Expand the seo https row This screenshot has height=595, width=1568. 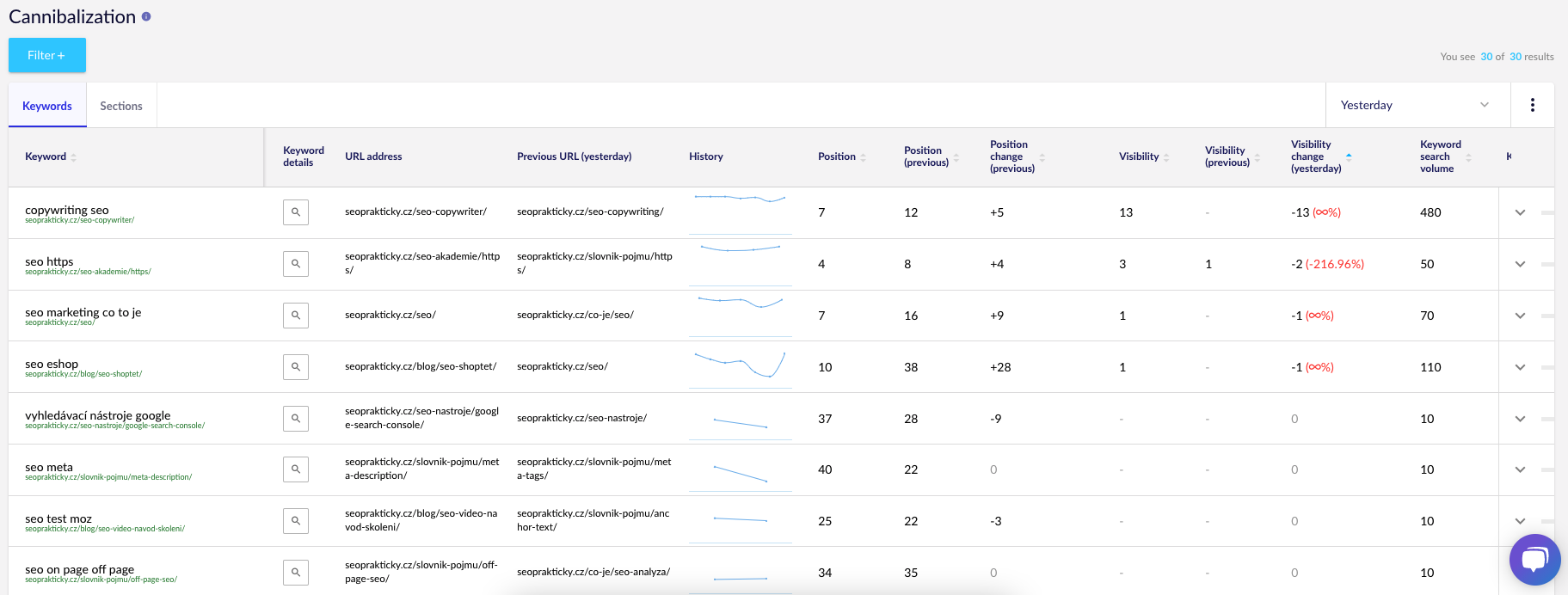pyautogui.click(x=1520, y=264)
